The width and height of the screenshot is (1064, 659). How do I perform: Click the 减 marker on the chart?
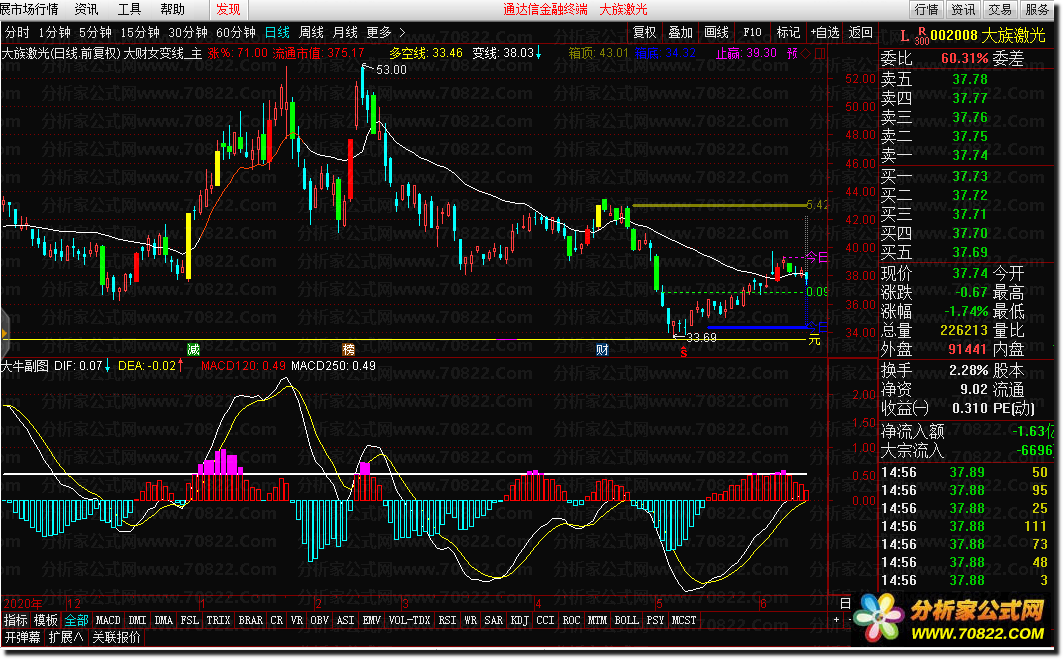(193, 350)
